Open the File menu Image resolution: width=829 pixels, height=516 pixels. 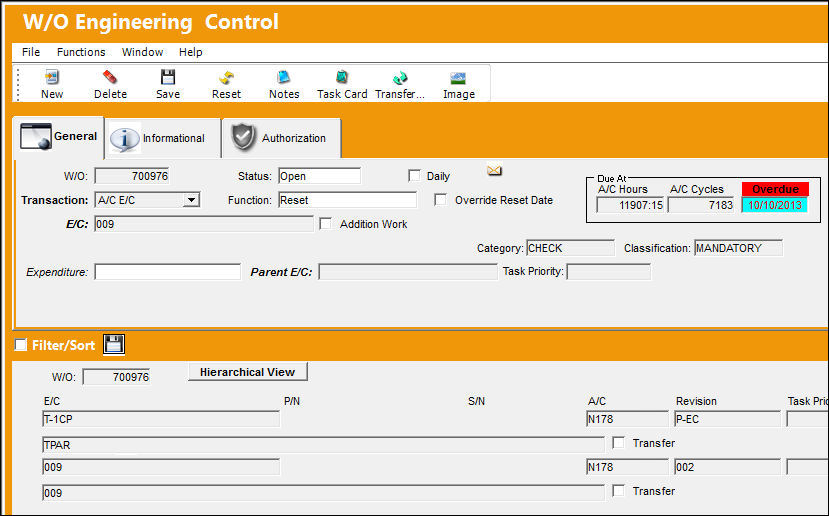[x=31, y=52]
